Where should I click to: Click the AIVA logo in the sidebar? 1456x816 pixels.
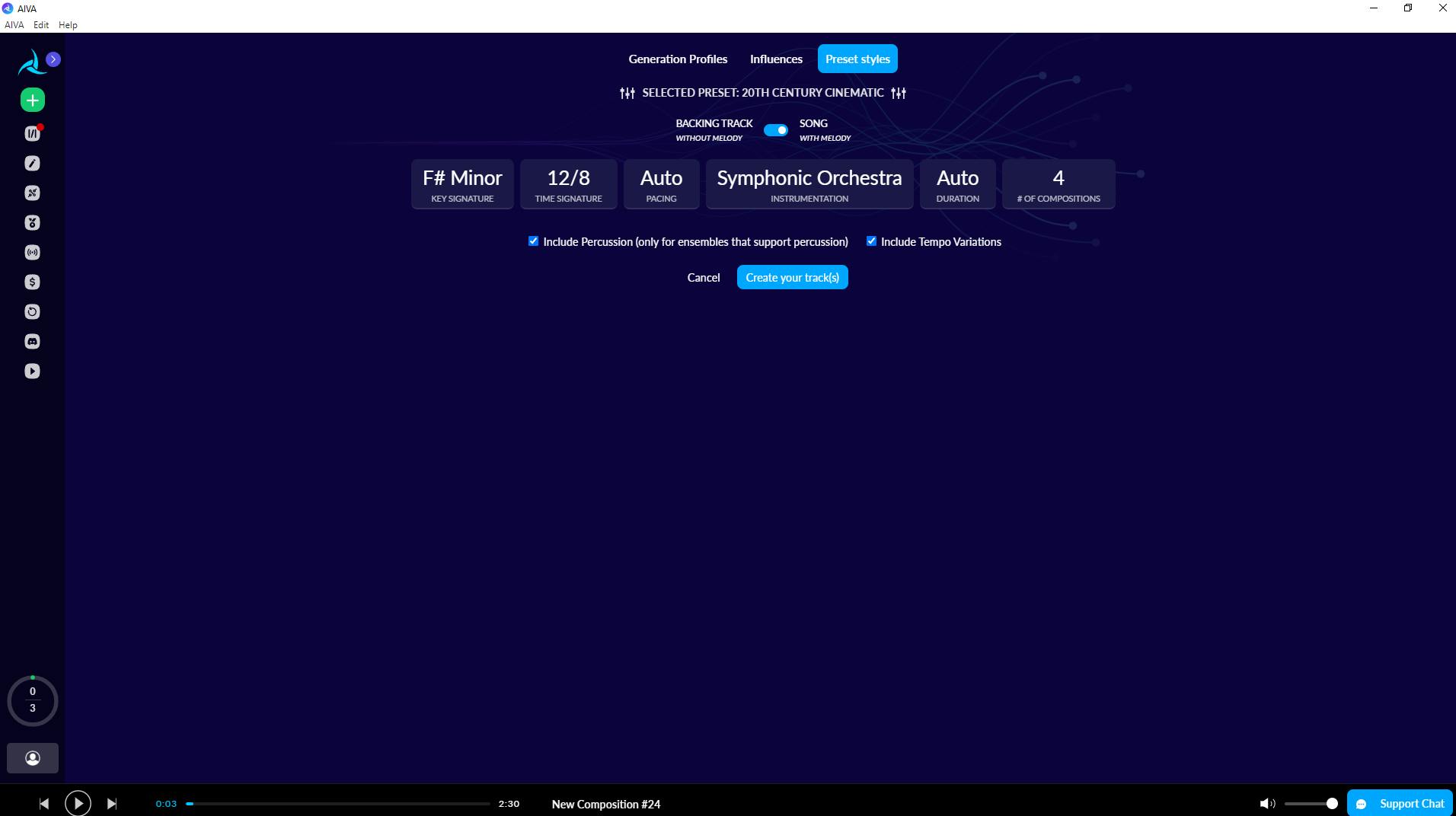coord(31,63)
